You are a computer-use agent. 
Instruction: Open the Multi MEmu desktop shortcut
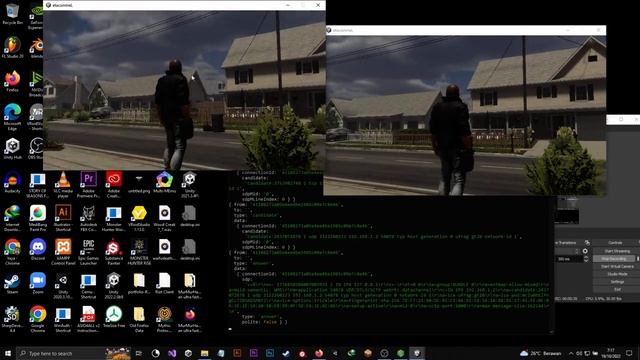click(164, 183)
